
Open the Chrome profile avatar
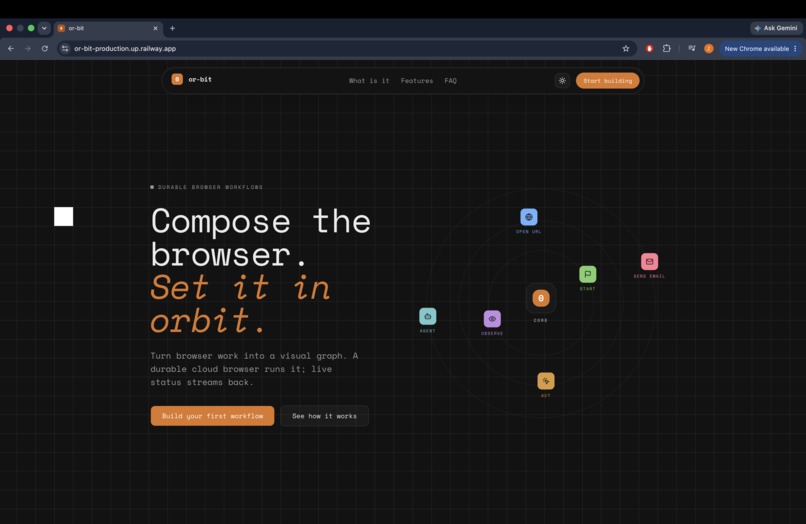pos(709,48)
